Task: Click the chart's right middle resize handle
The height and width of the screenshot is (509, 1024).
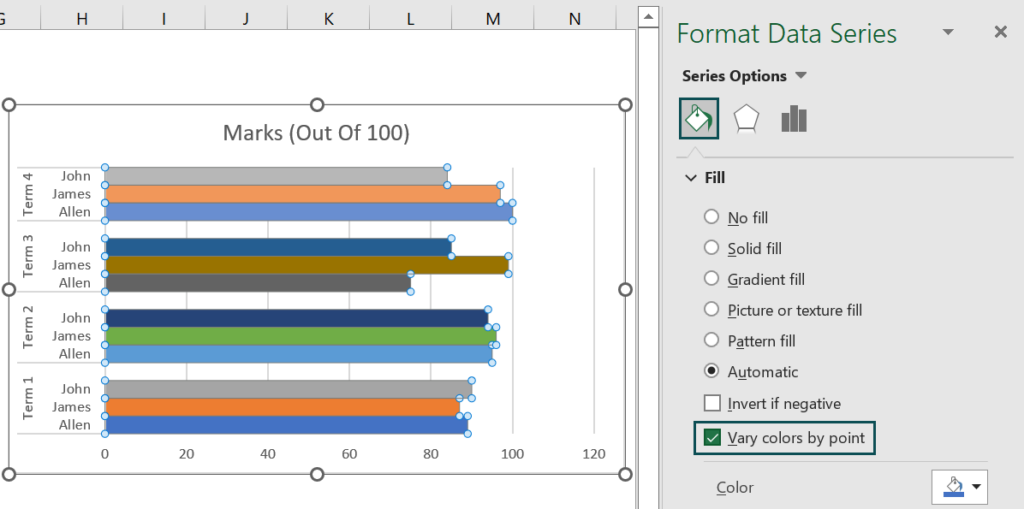Action: 625,289
